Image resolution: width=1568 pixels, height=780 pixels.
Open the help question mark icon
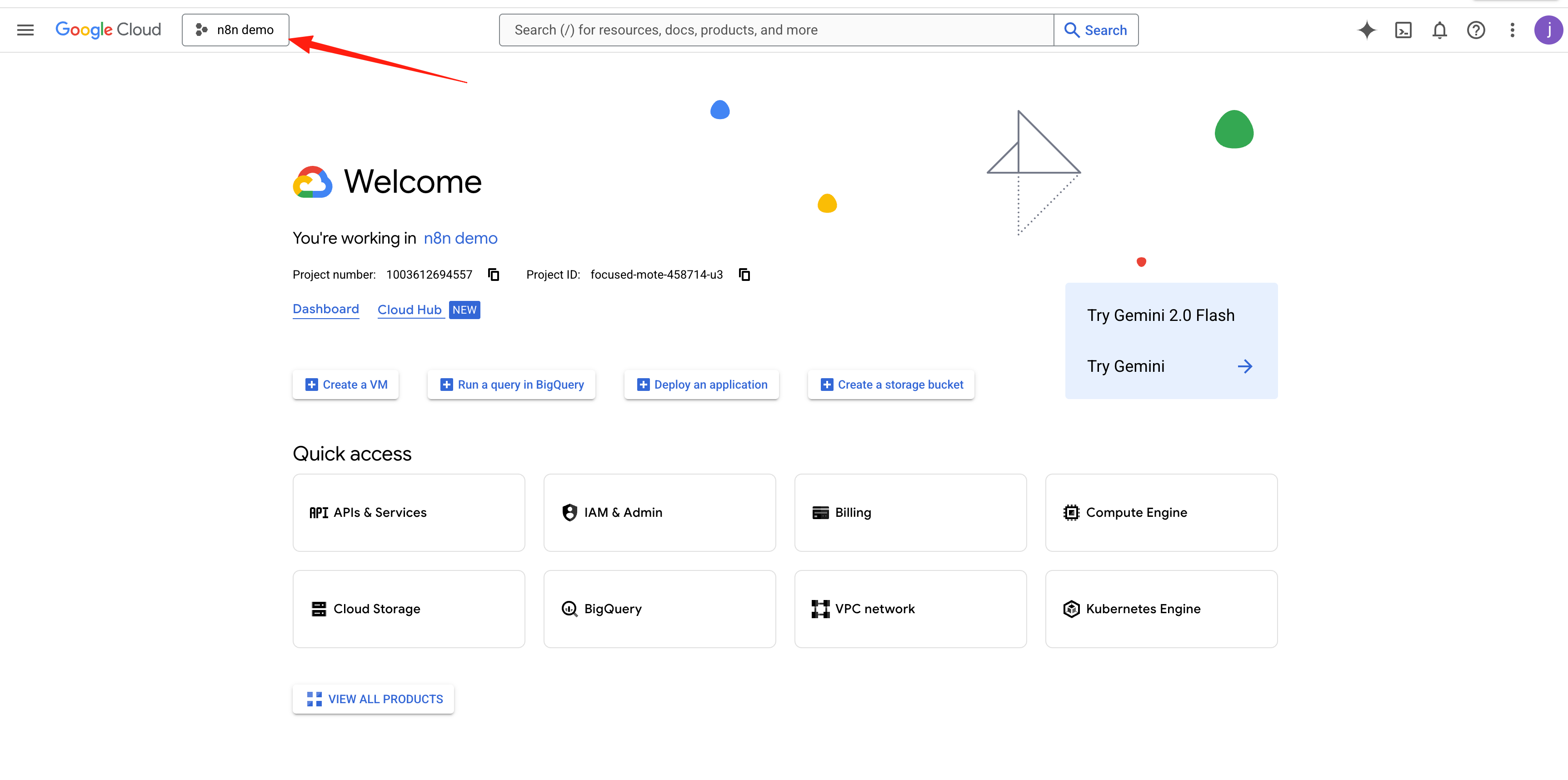1476,30
